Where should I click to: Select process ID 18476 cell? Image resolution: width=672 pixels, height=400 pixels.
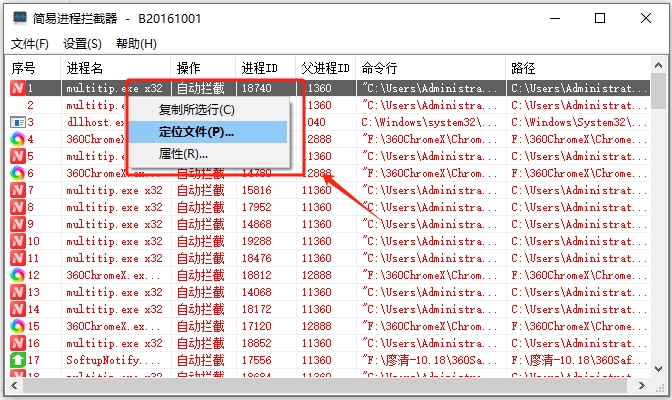click(x=256, y=258)
